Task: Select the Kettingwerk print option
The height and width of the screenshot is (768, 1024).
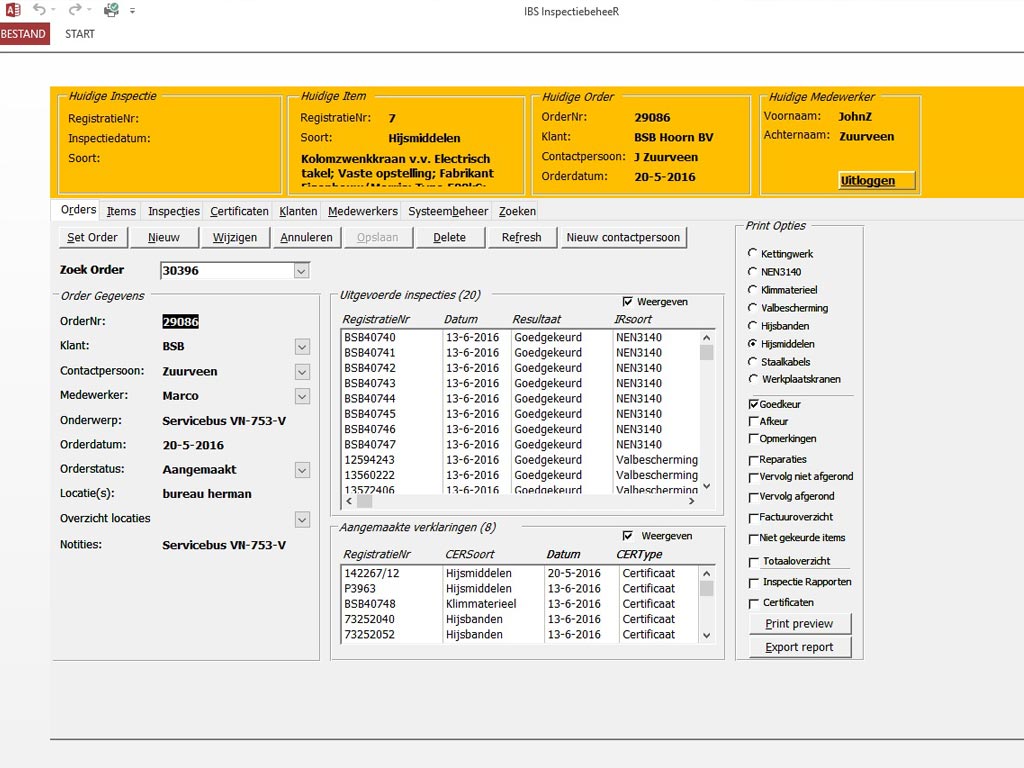Action: click(752, 253)
